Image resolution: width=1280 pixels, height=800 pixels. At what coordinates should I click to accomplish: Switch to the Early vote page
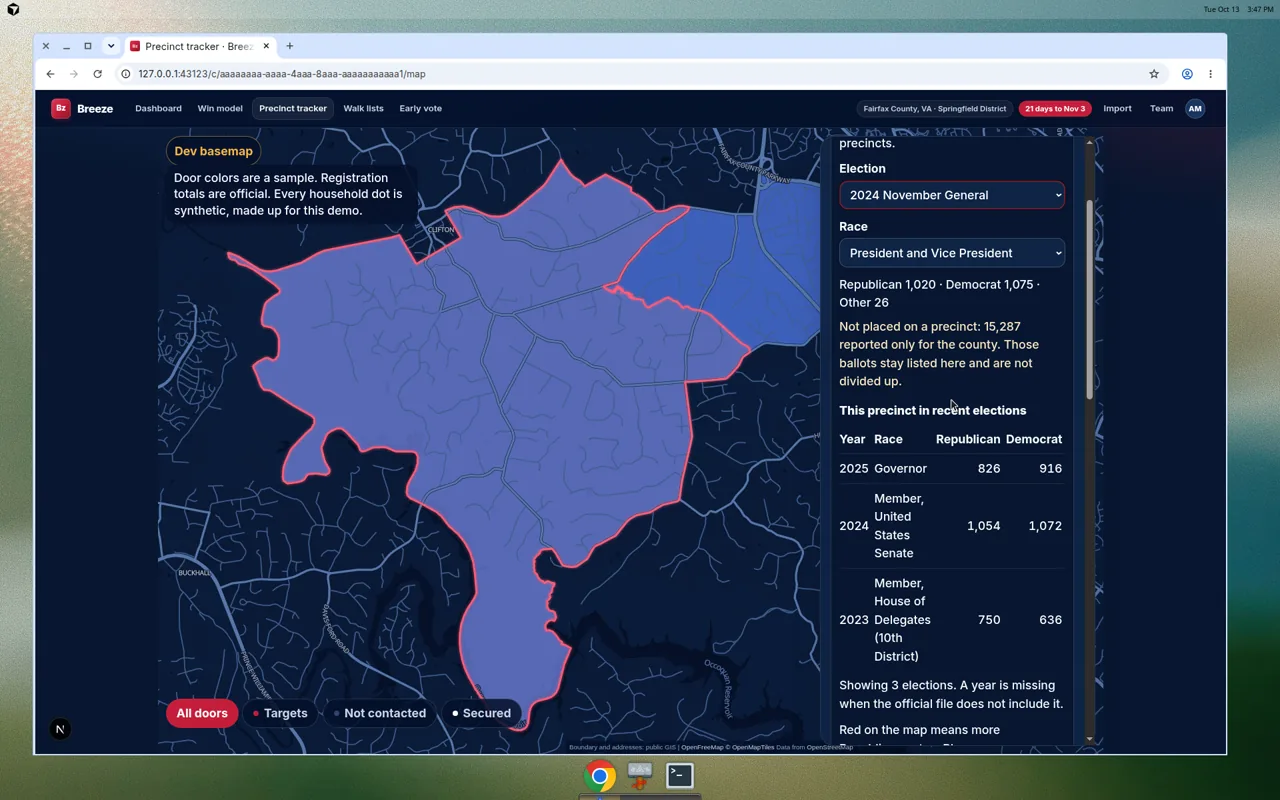420,108
